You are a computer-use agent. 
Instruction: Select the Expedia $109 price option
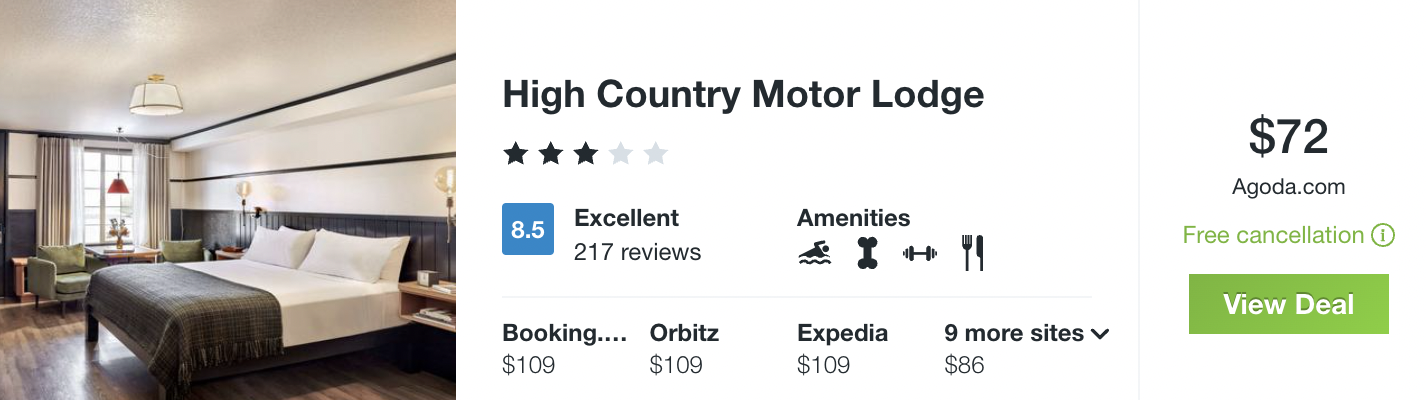pos(842,348)
